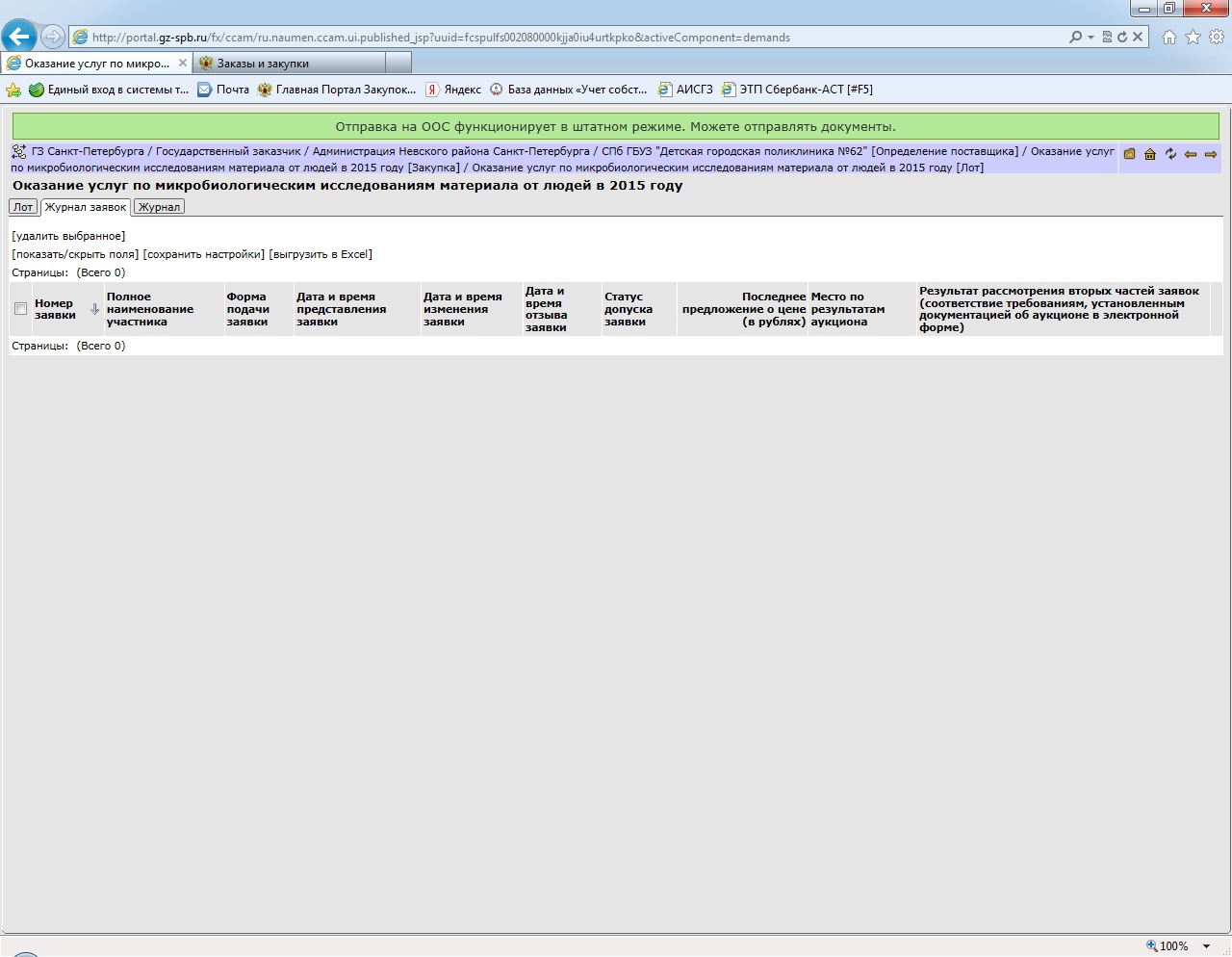The width and height of the screenshot is (1232, 957).
Task: Click the показать/скрыть поля link
Action: coord(75,254)
